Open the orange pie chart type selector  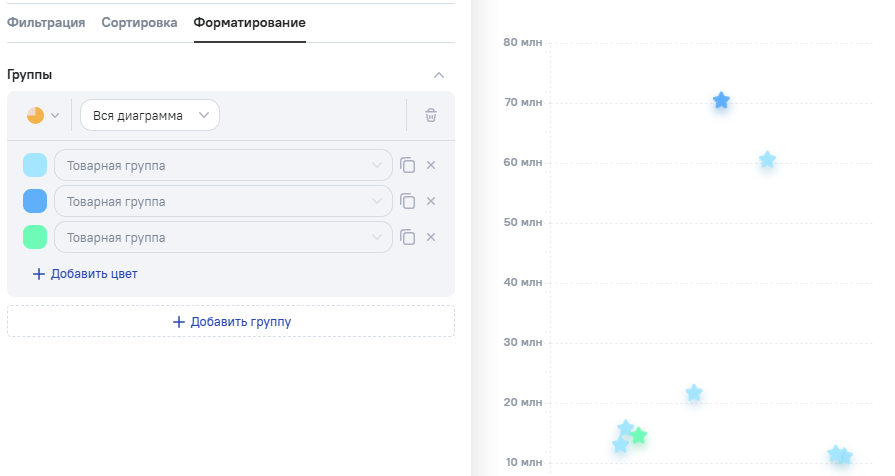point(43,115)
